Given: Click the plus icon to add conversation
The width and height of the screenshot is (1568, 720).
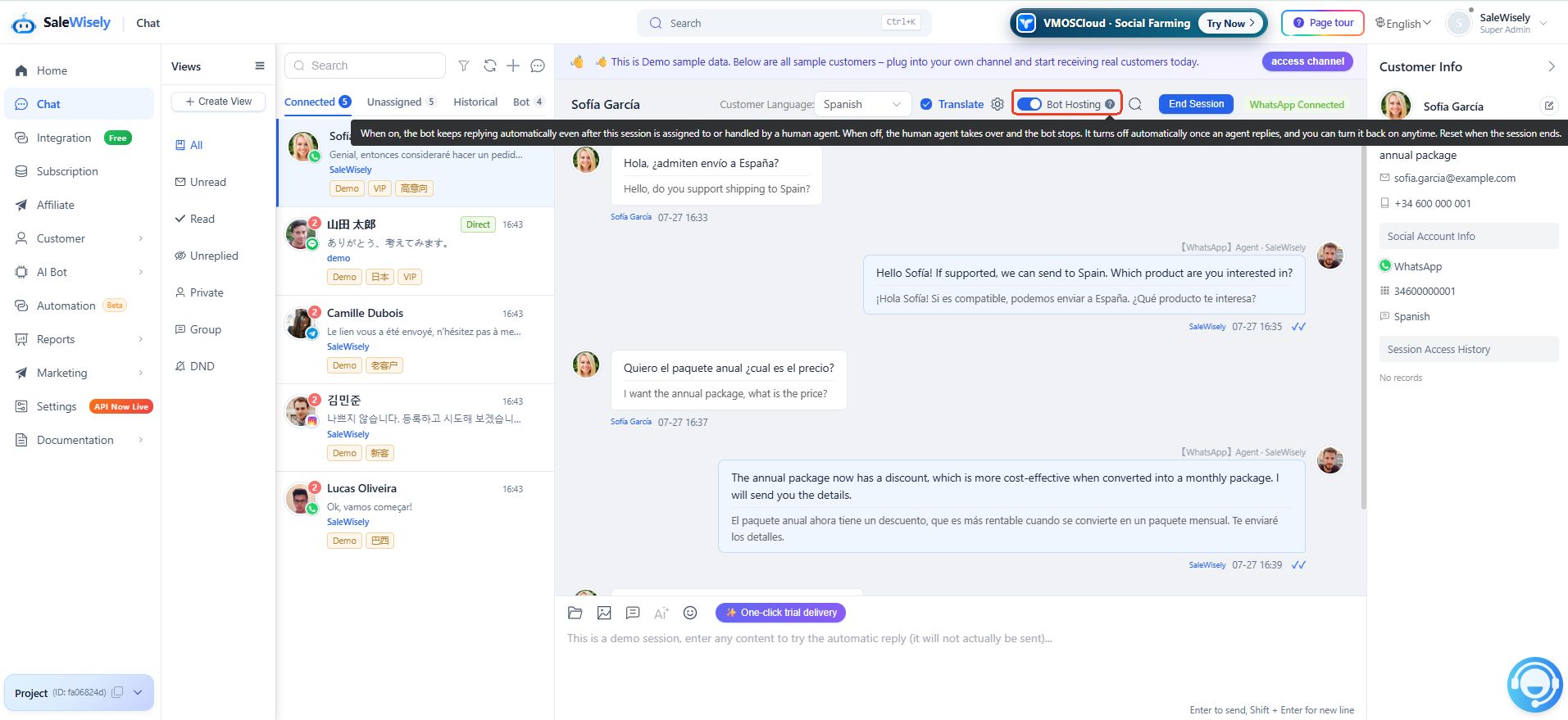Looking at the screenshot, I should click(x=513, y=66).
